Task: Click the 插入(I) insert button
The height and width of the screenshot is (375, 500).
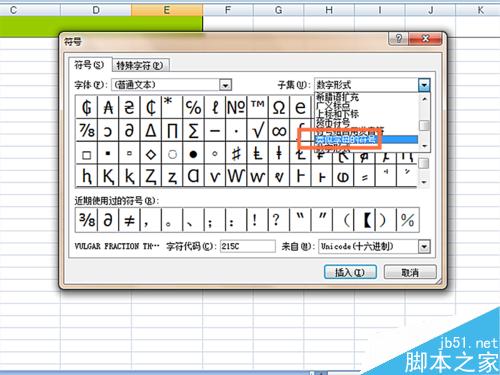Action: (x=350, y=272)
